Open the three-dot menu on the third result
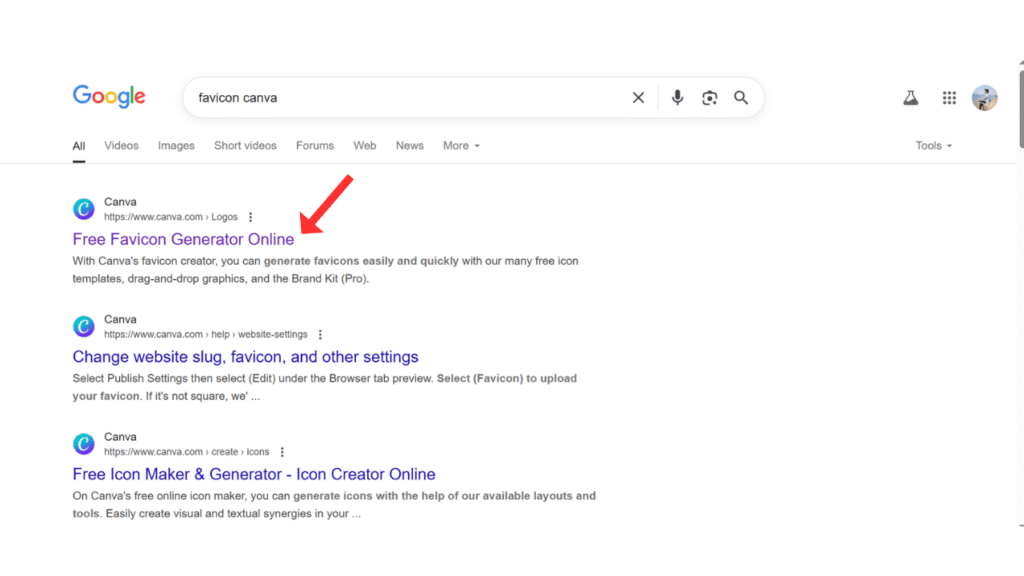1024x576 pixels. coord(282,452)
